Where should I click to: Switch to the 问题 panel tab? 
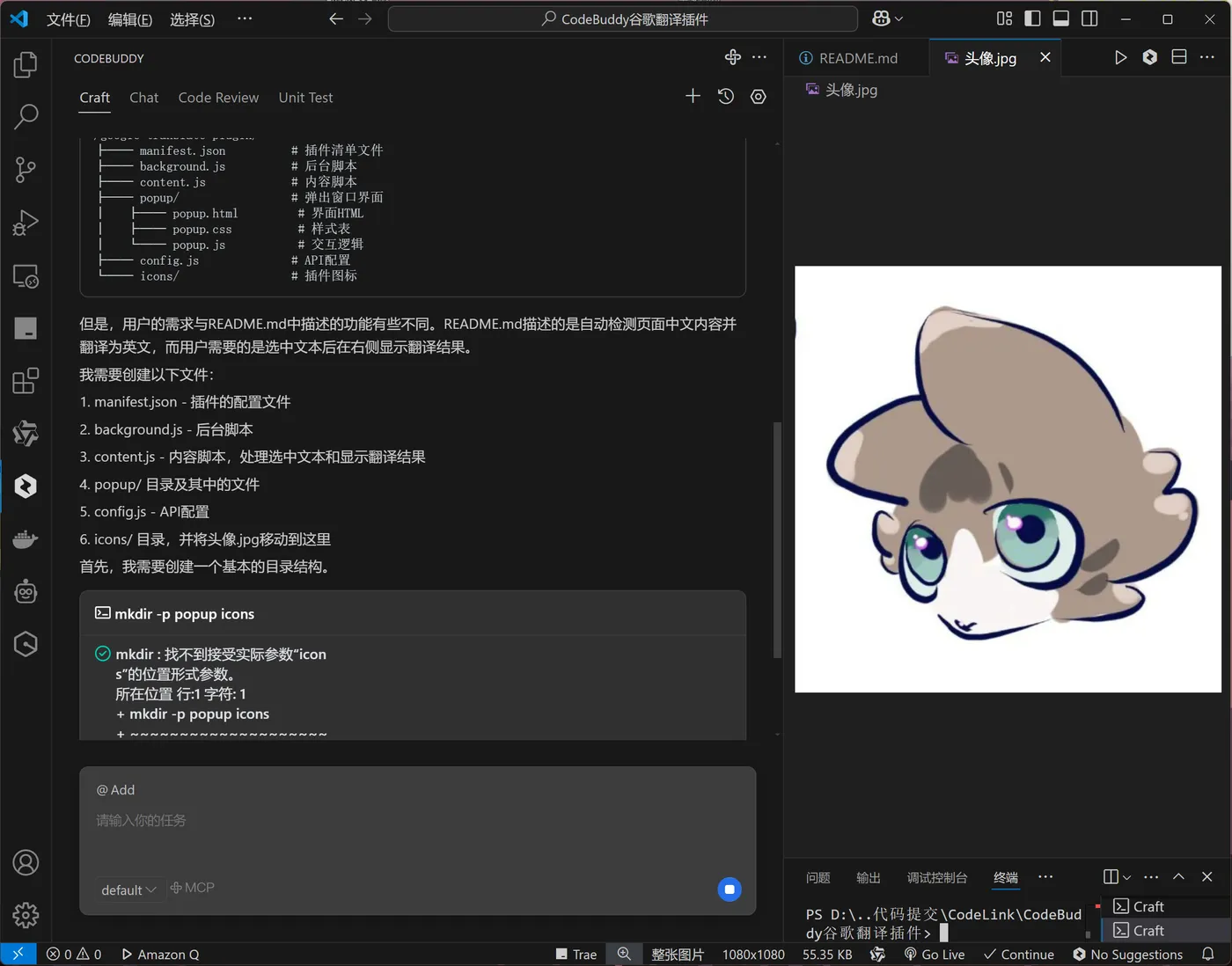tap(818, 878)
